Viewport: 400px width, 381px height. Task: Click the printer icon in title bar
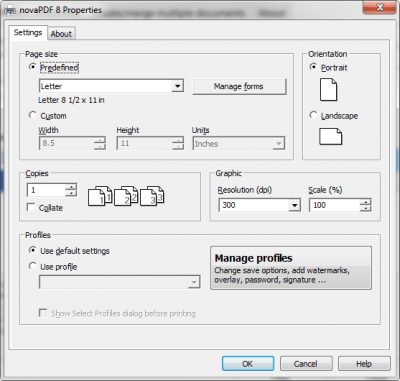(9, 10)
